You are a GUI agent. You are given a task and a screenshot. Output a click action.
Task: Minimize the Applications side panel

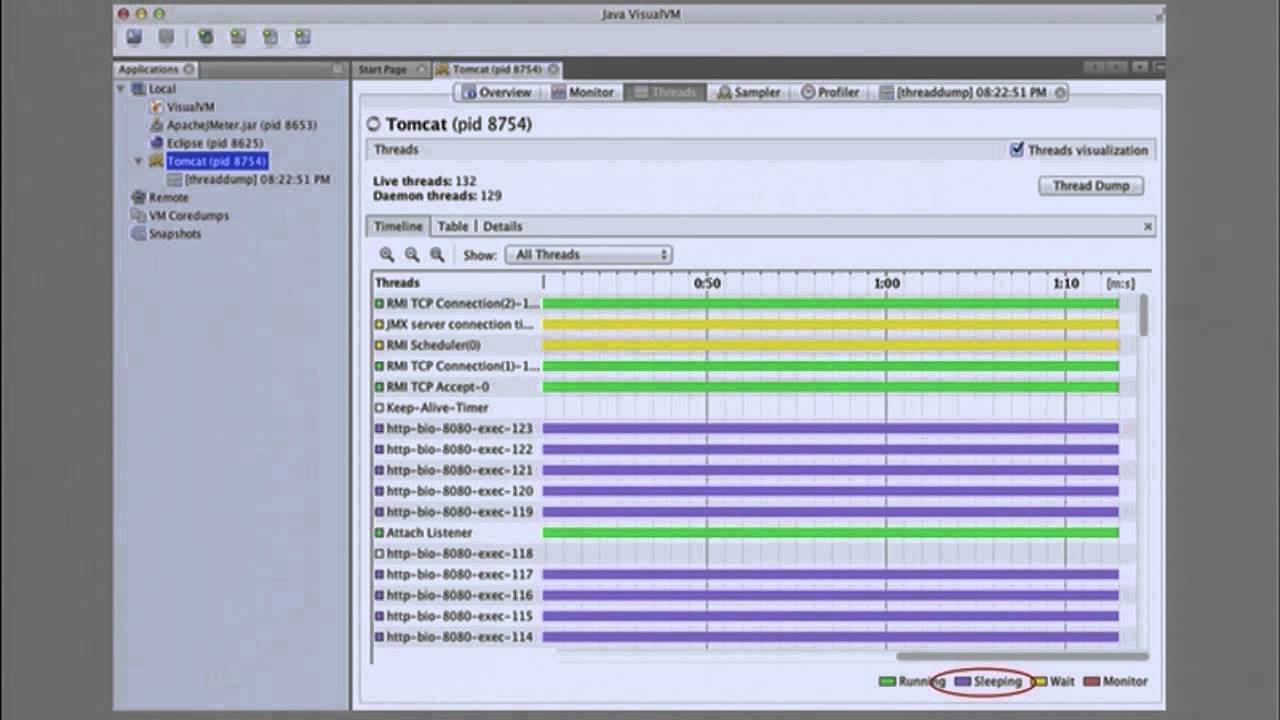(337, 69)
